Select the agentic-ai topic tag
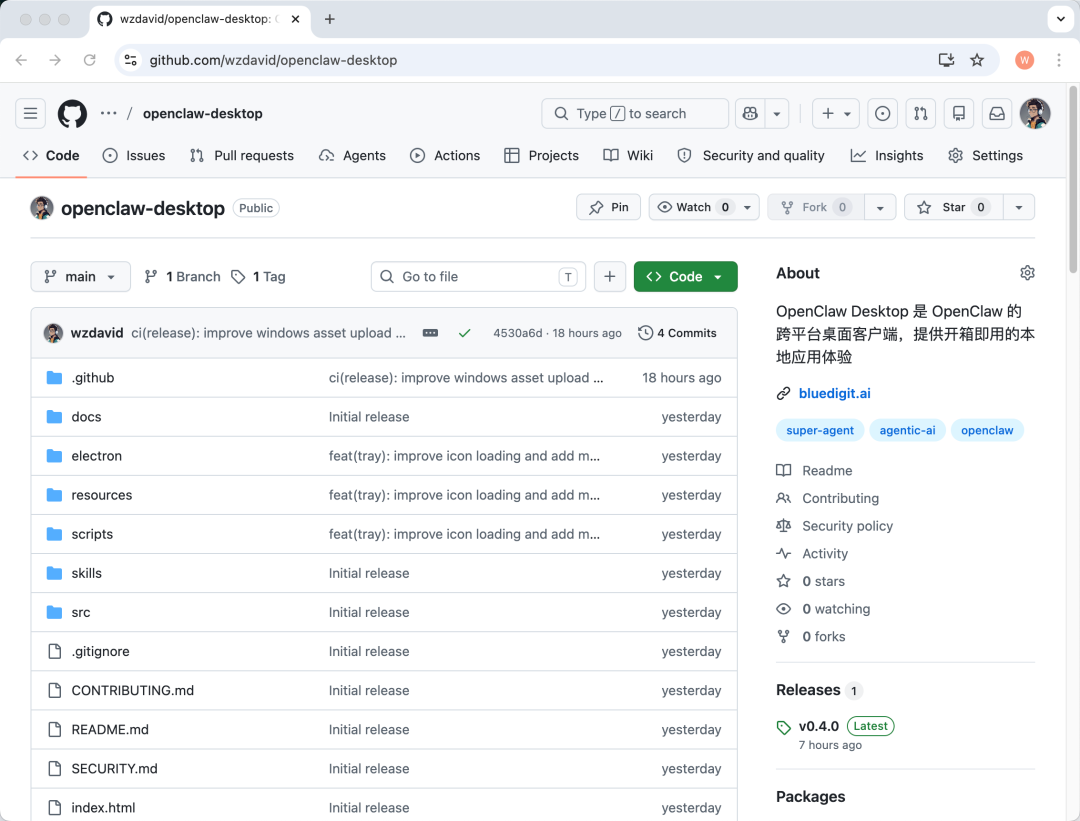The width and height of the screenshot is (1080, 821). [907, 430]
